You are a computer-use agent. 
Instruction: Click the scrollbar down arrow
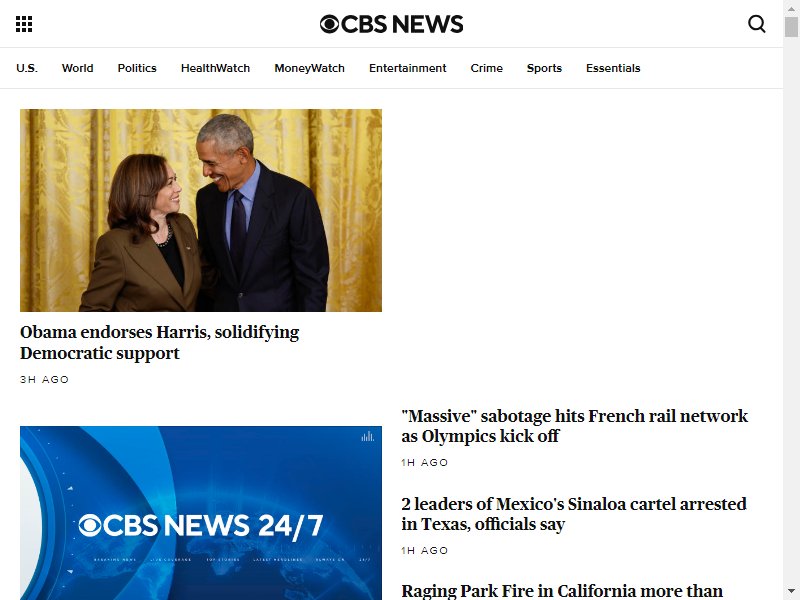click(x=791, y=592)
